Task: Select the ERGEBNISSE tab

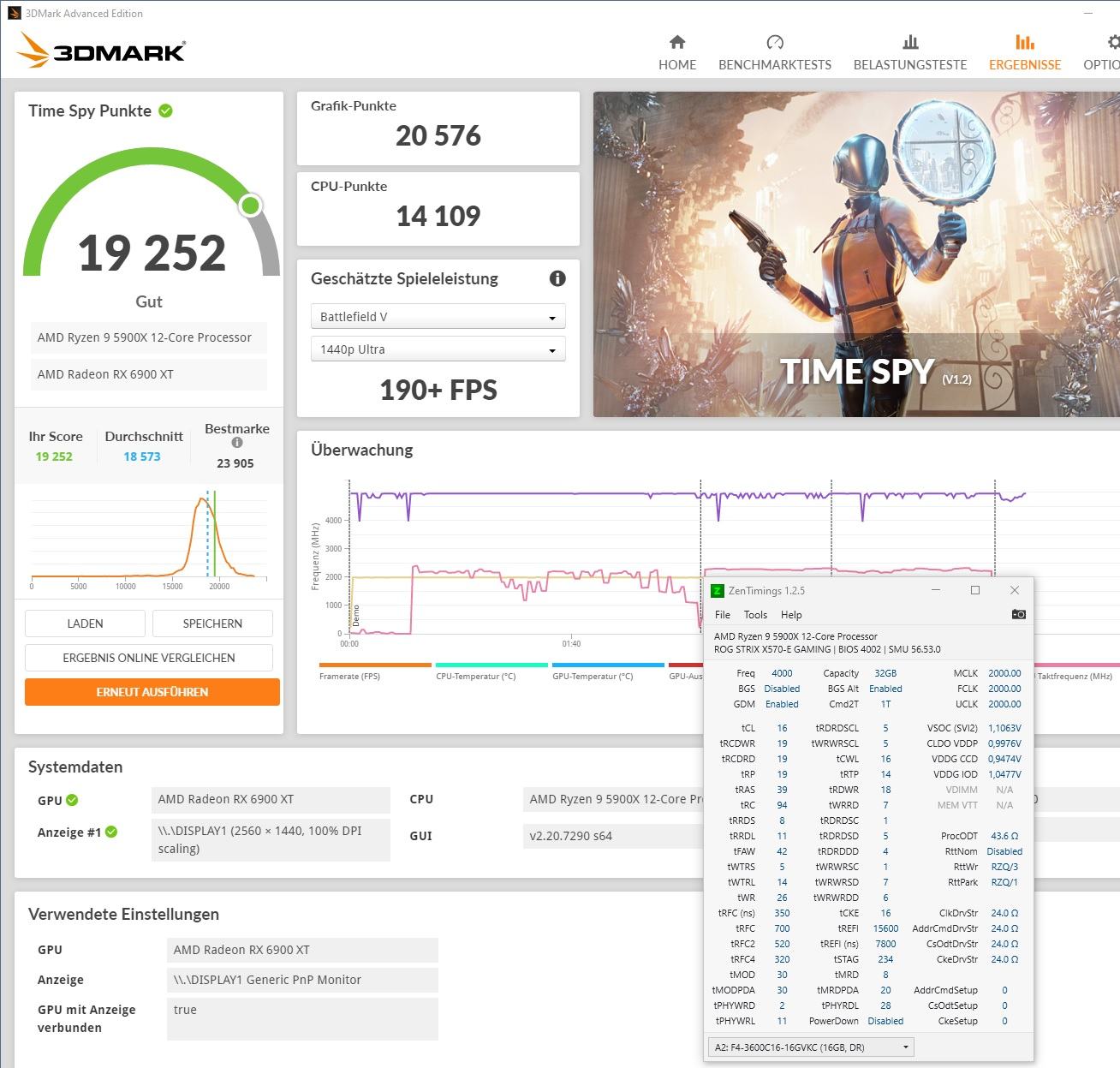Action: click(1024, 52)
